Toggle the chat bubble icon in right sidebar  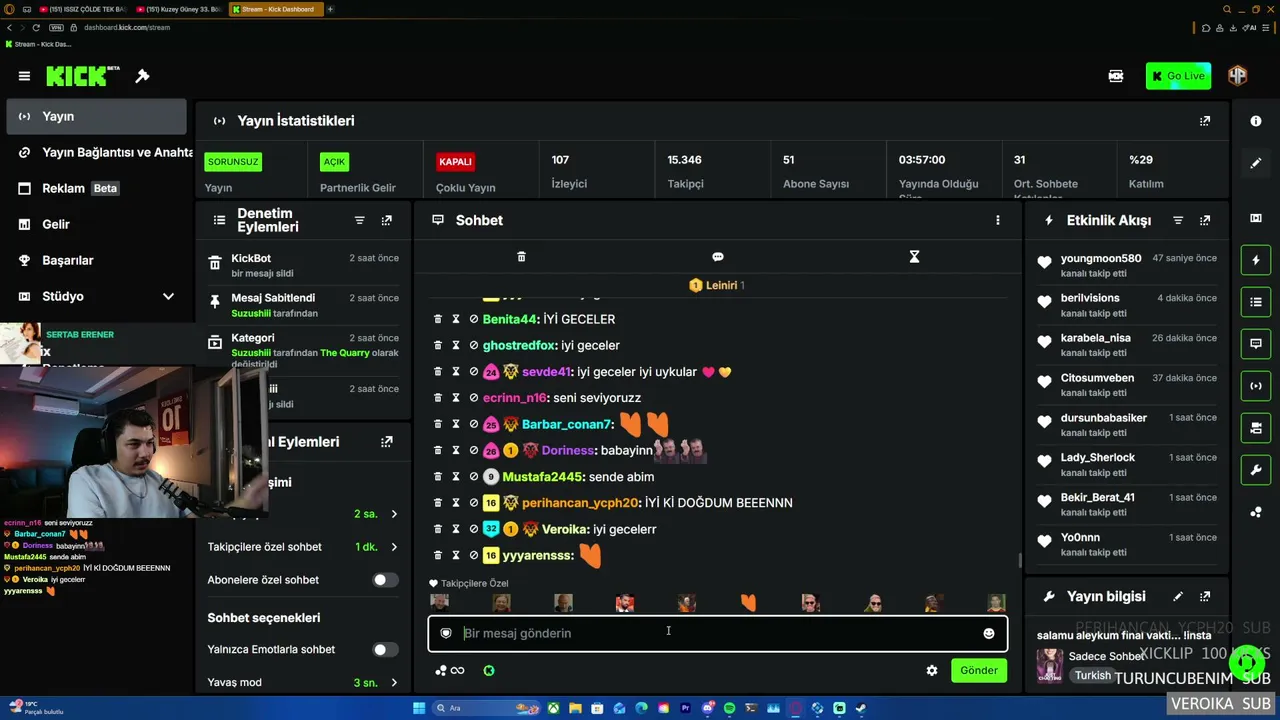1256,344
